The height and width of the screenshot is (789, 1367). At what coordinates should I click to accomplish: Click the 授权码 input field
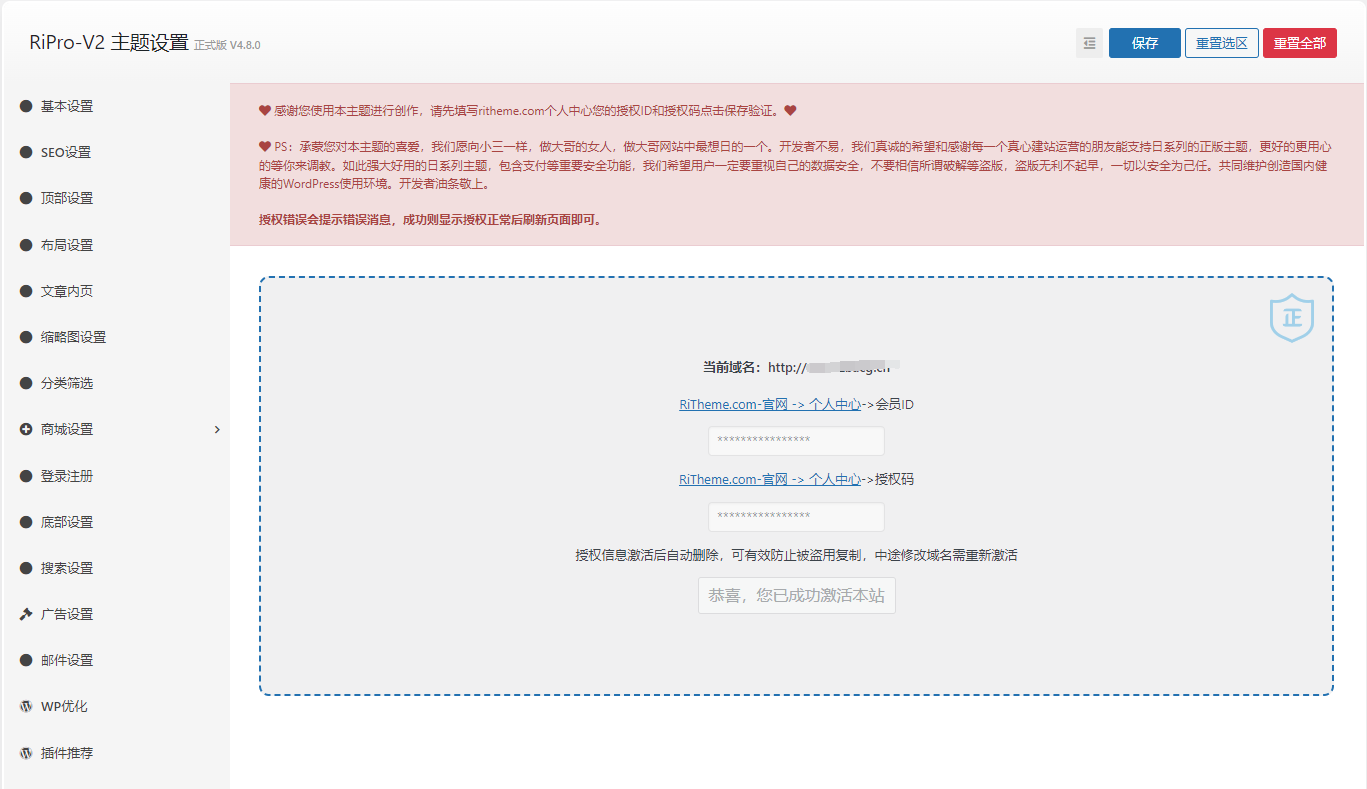(796, 517)
